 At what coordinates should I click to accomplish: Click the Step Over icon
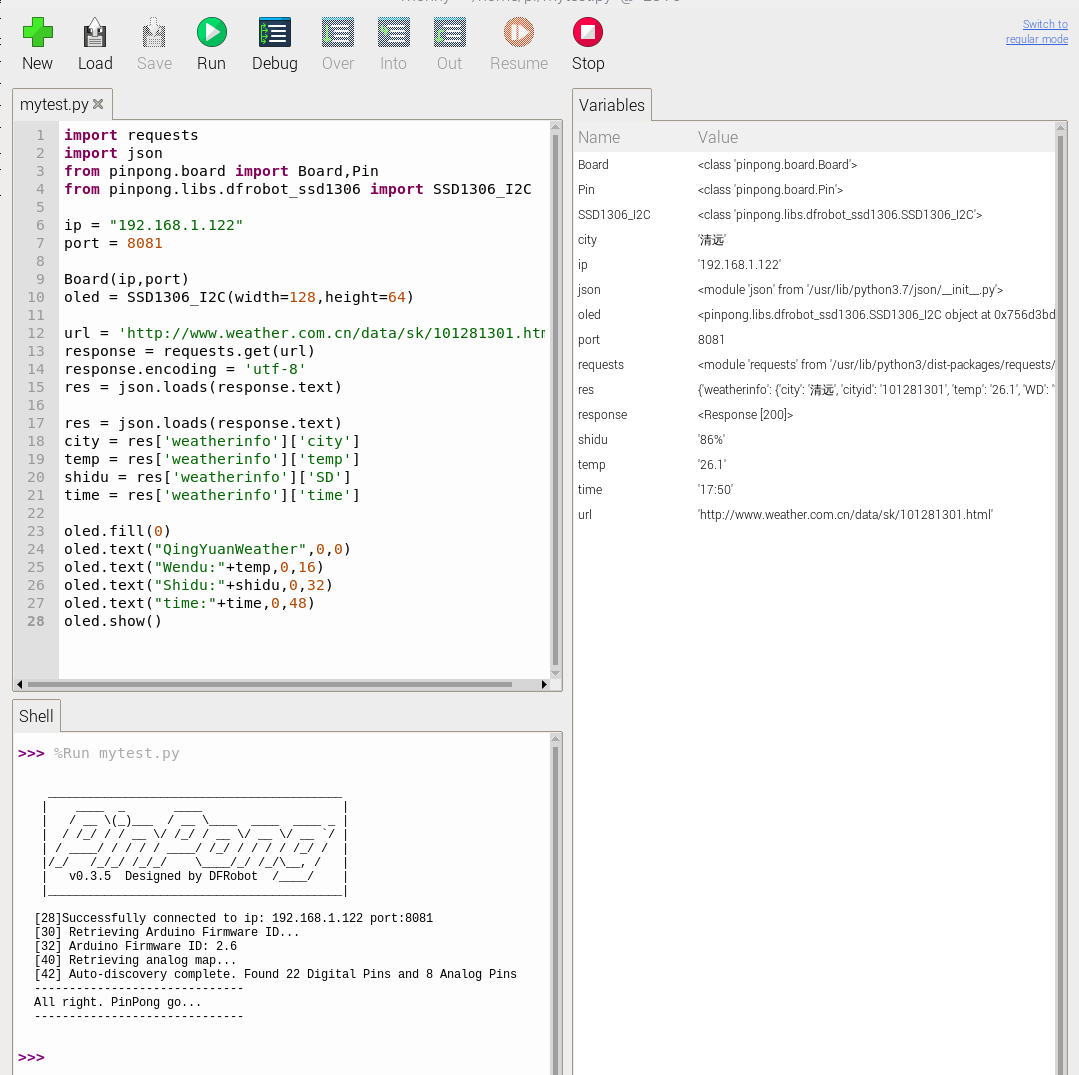(x=338, y=32)
